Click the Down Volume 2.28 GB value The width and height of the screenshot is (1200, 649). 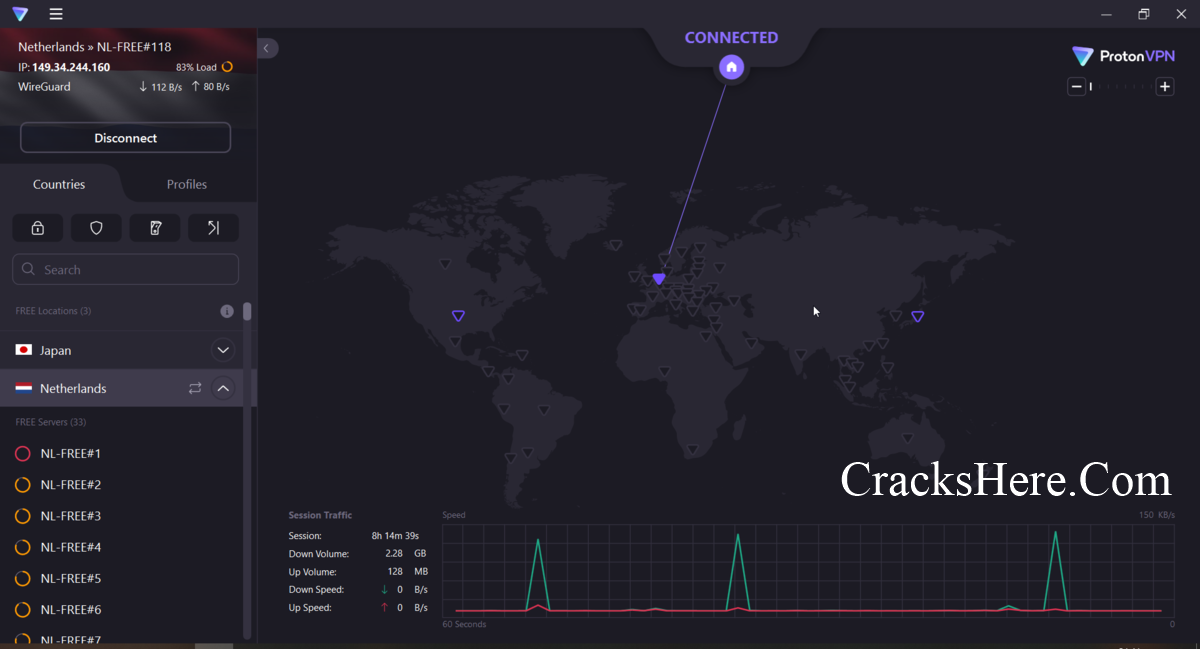[x=406, y=553]
